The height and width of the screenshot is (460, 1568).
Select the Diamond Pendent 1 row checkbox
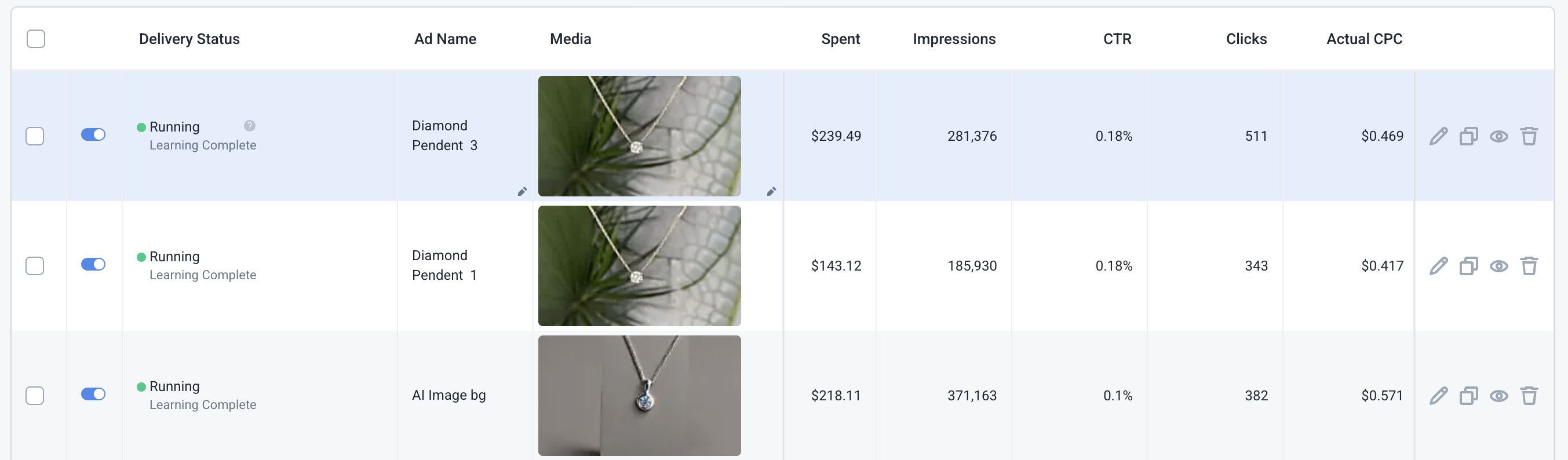click(x=35, y=266)
